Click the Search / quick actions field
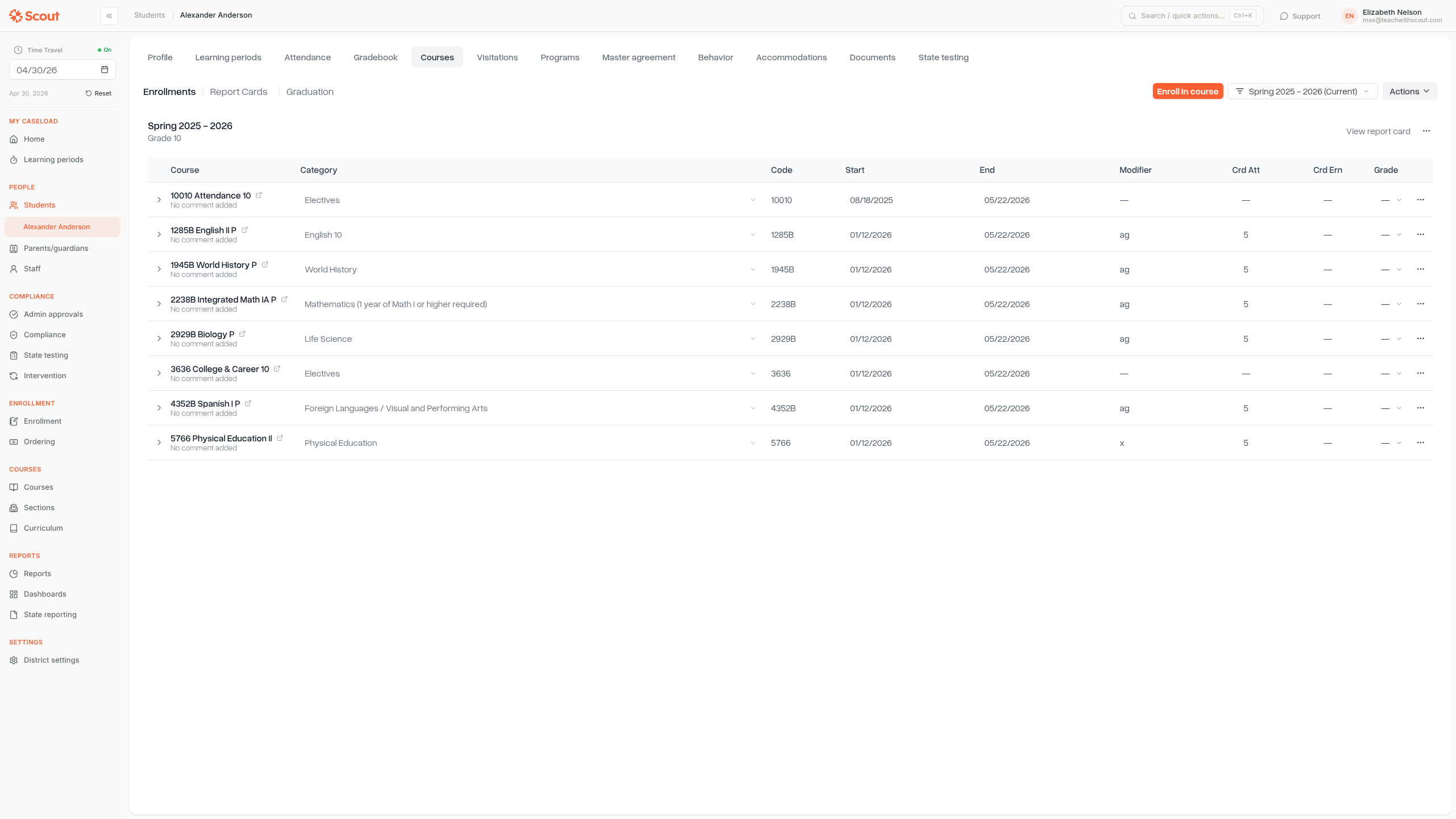The image size is (1456, 819). (1192, 16)
